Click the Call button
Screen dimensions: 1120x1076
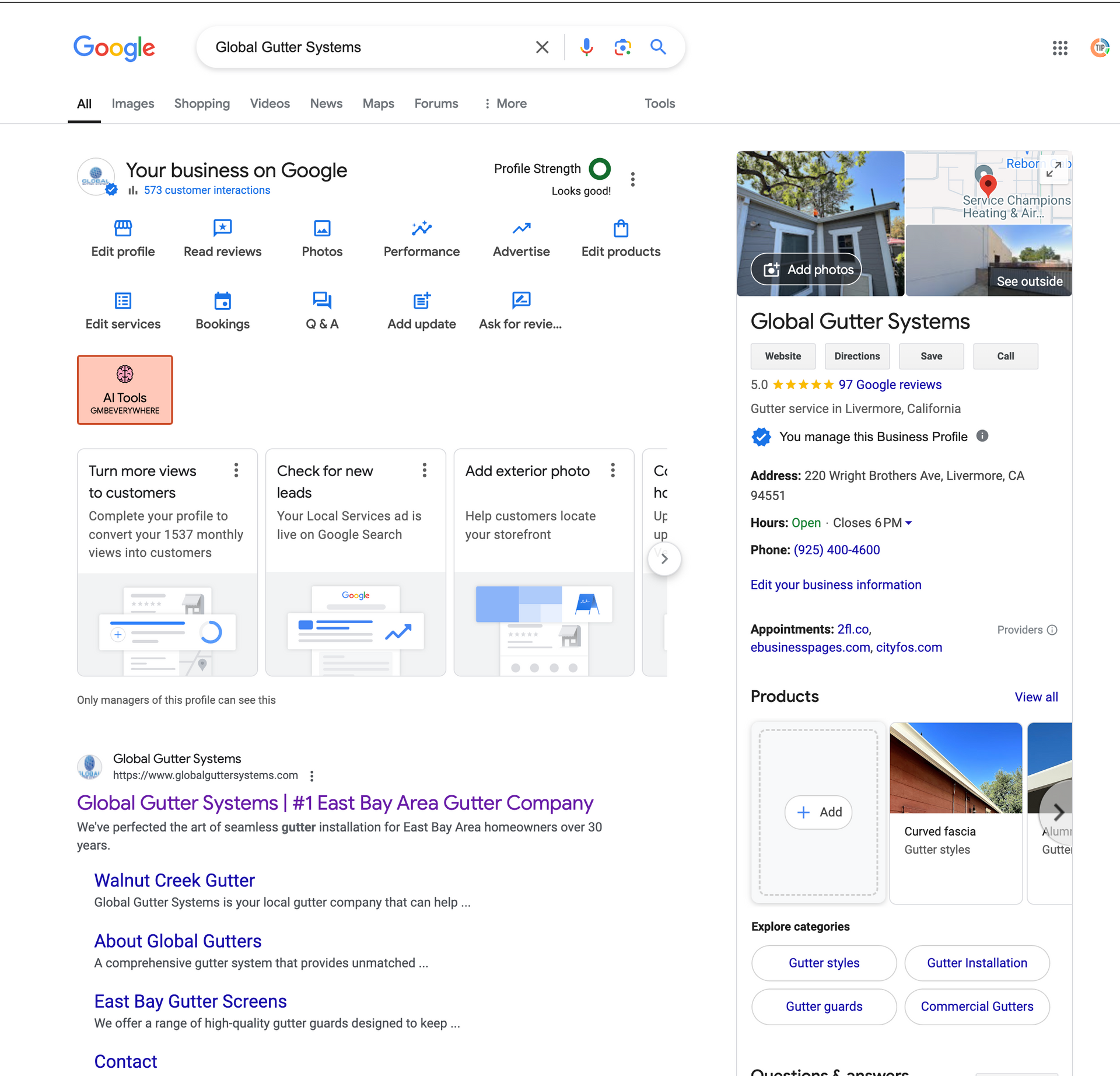click(x=1006, y=356)
